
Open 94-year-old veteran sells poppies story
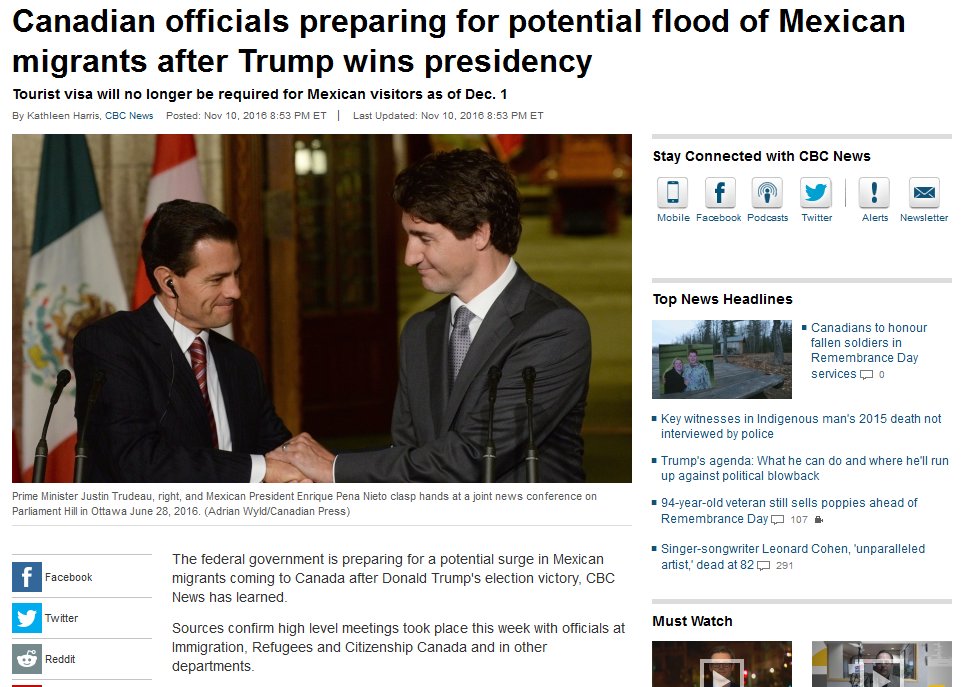pos(789,510)
